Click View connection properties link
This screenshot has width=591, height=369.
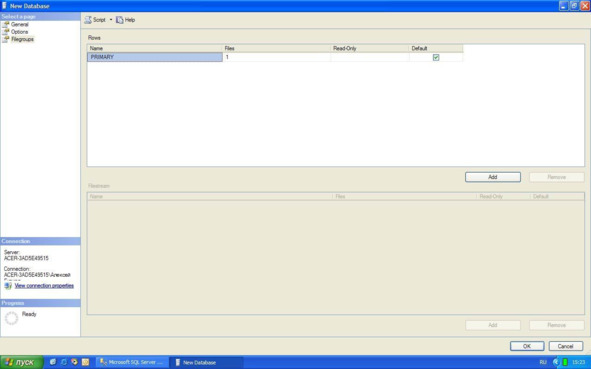pyautogui.click(x=44, y=286)
